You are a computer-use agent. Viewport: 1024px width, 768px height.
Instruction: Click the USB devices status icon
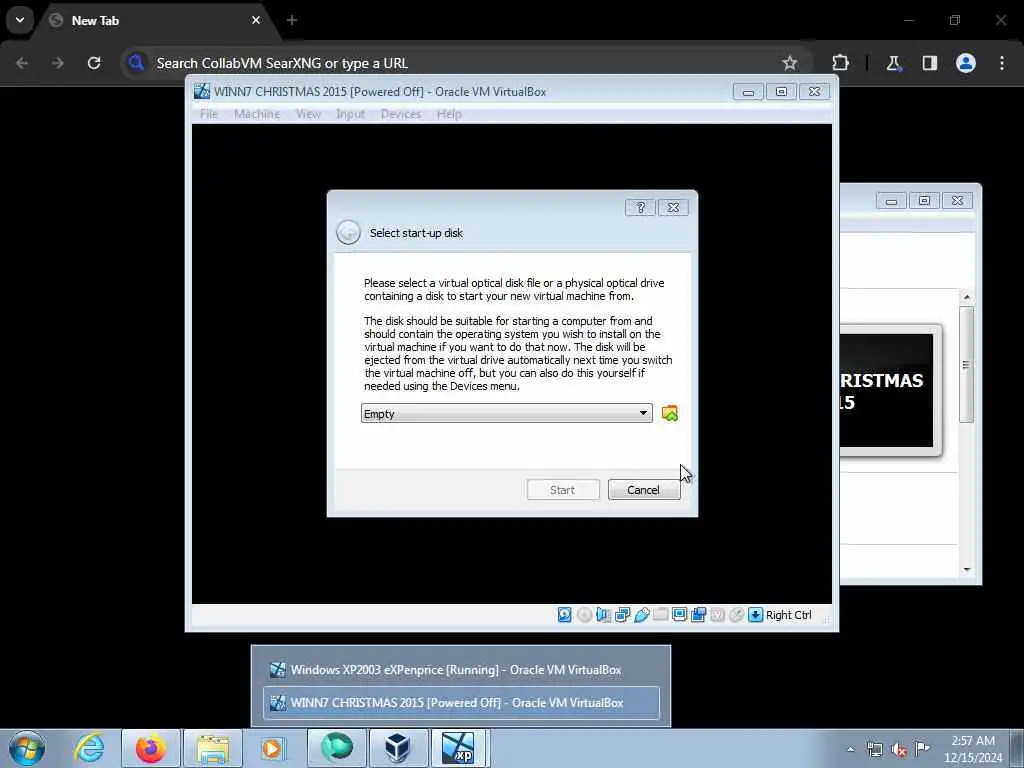641,615
